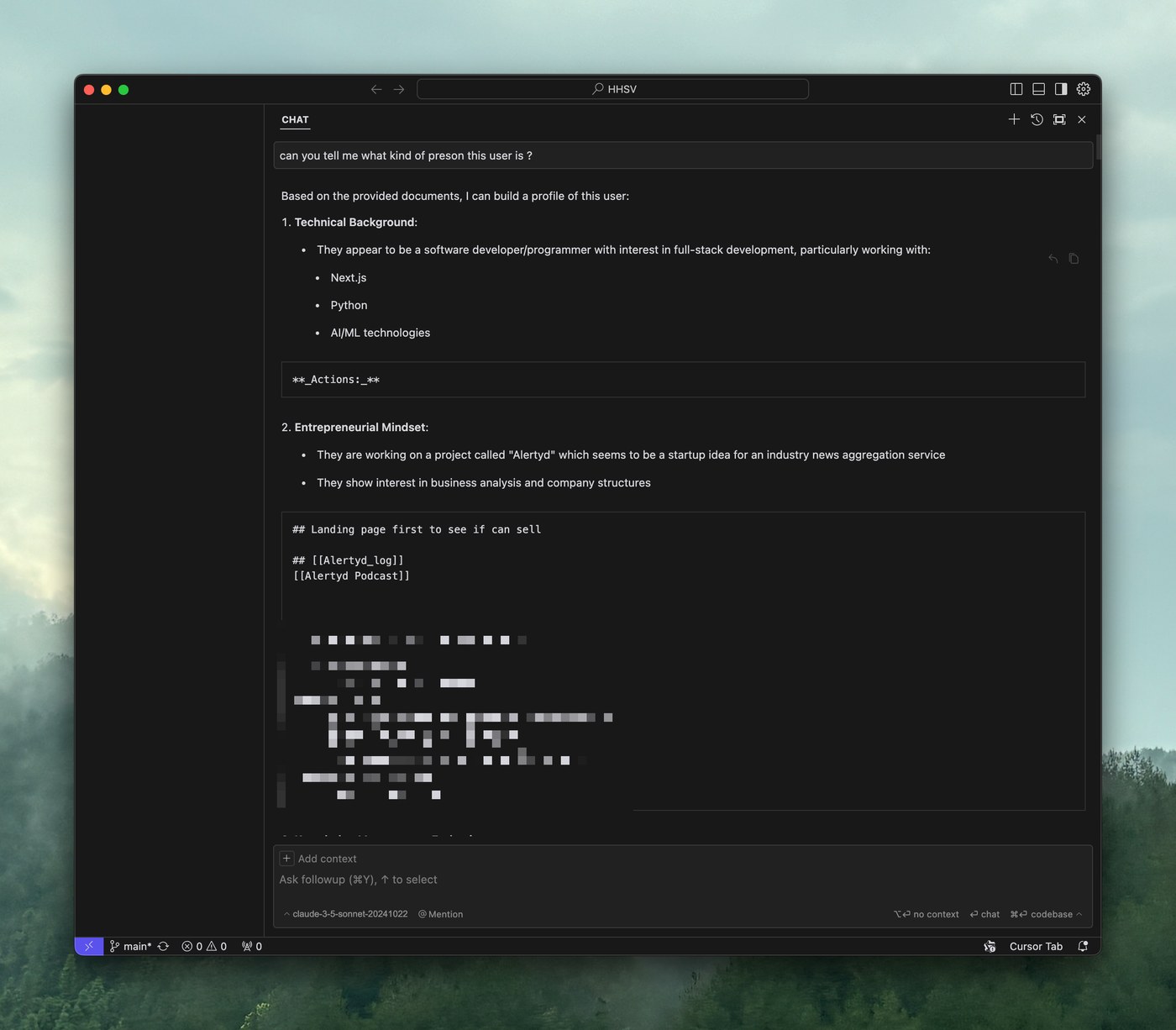
Task: Copy the response with copy icon
Action: coord(1074,259)
